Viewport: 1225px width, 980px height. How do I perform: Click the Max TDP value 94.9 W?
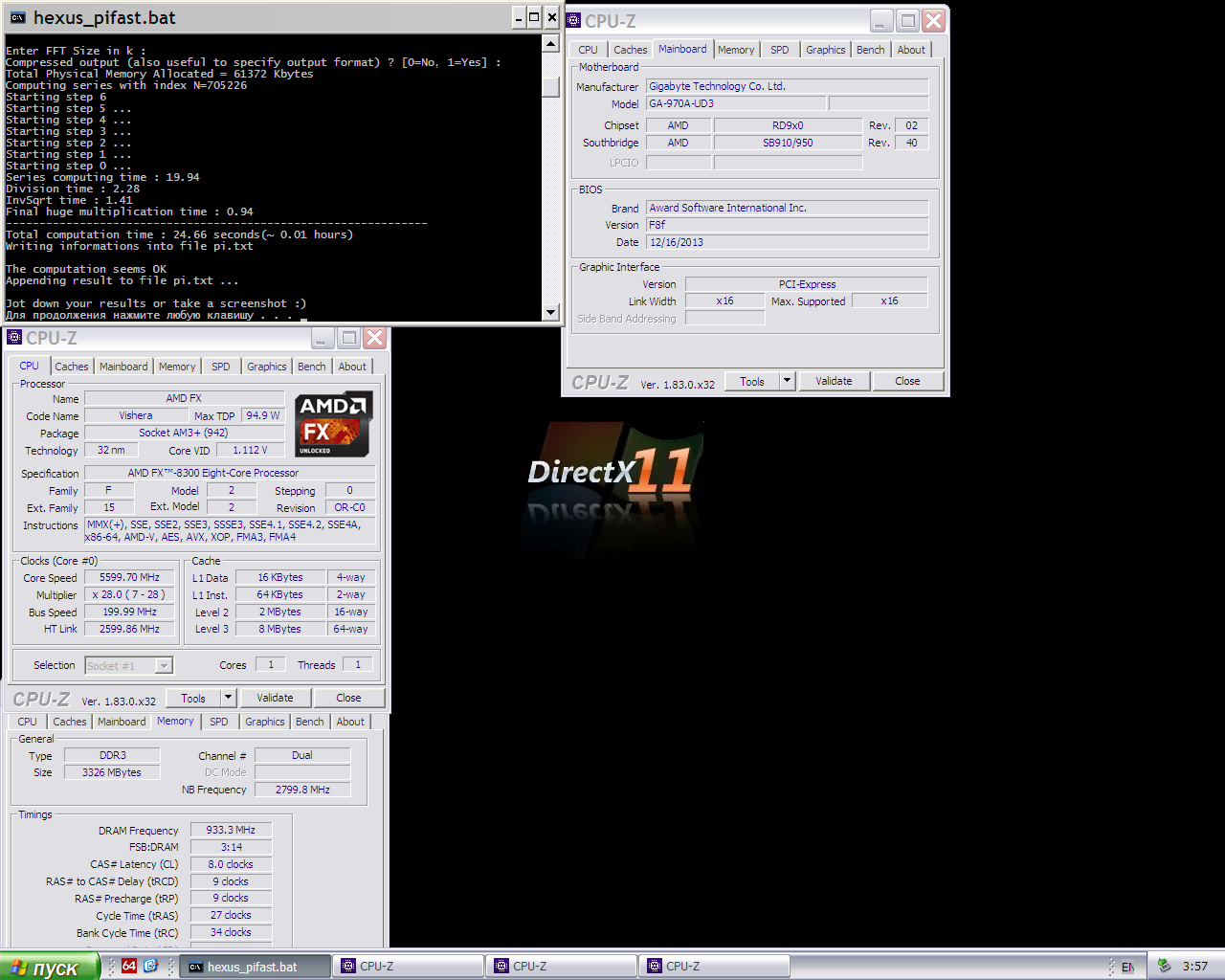[262, 415]
